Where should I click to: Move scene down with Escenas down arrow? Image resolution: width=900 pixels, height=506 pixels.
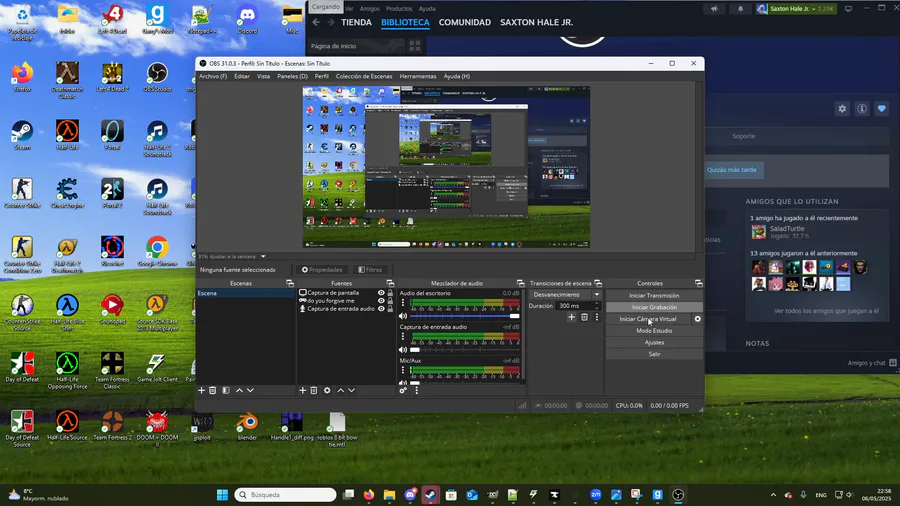coord(250,390)
